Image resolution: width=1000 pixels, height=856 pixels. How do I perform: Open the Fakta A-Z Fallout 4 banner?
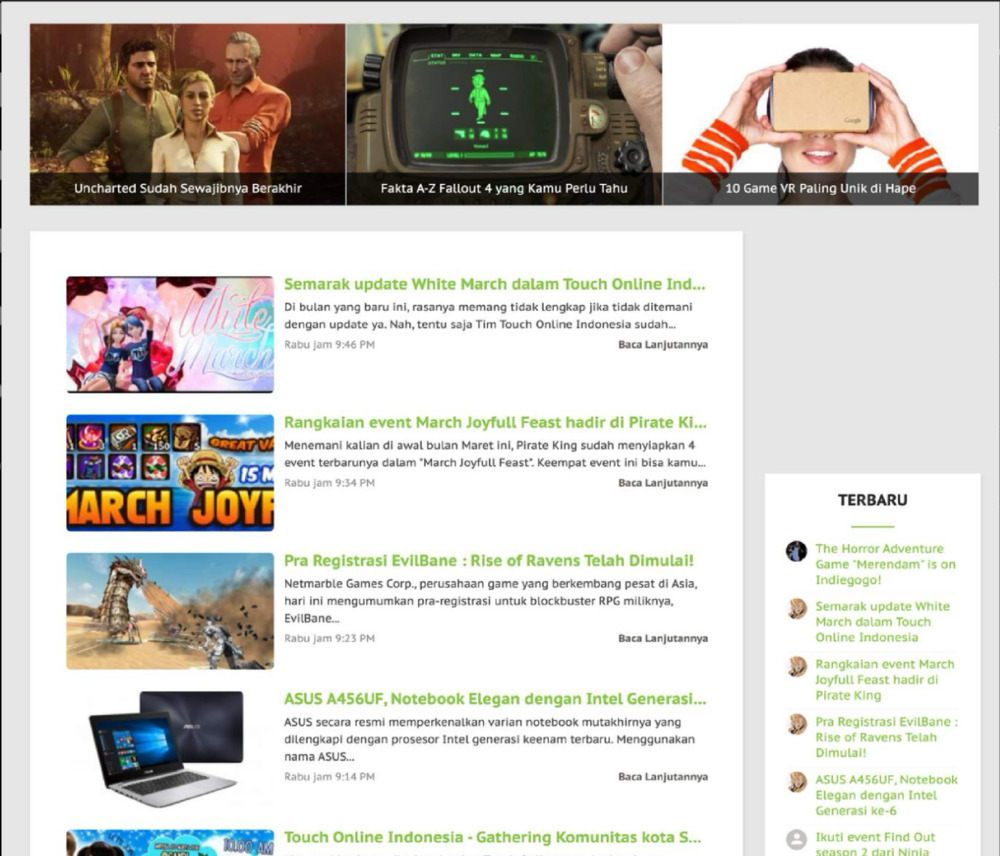[x=504, y=115]
